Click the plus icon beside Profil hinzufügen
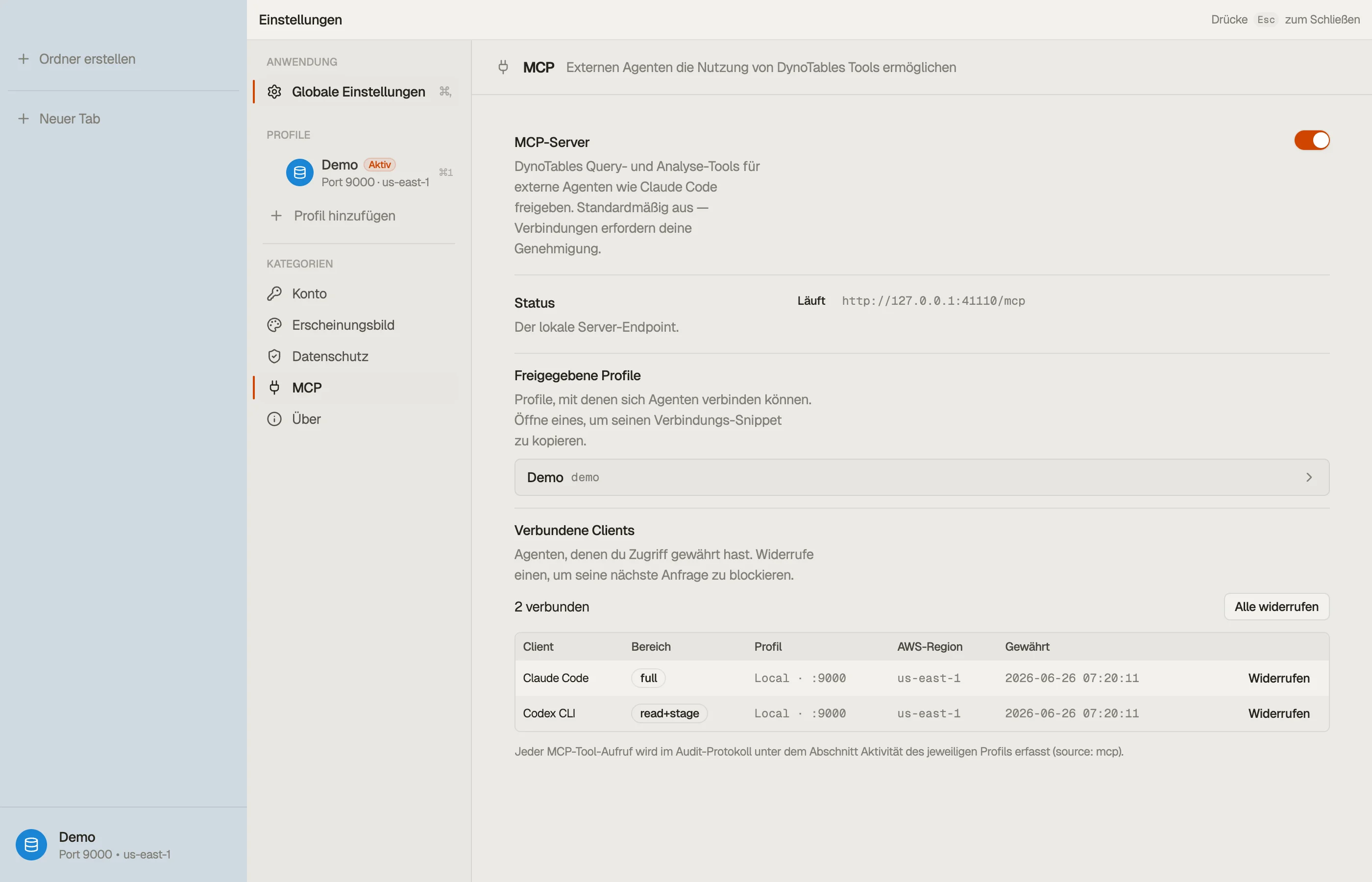Image resolution: width=1372 pixels, height=882 pixels. [x=276, y=216]
